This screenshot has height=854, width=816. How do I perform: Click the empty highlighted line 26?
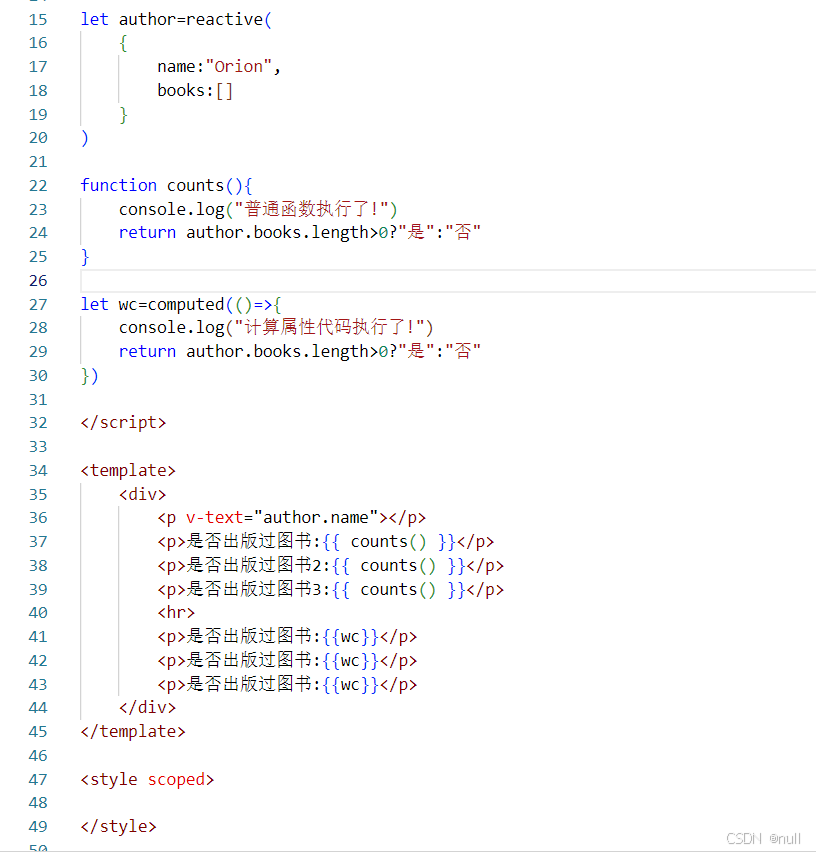pyautogui.click(x=448, y=280)
